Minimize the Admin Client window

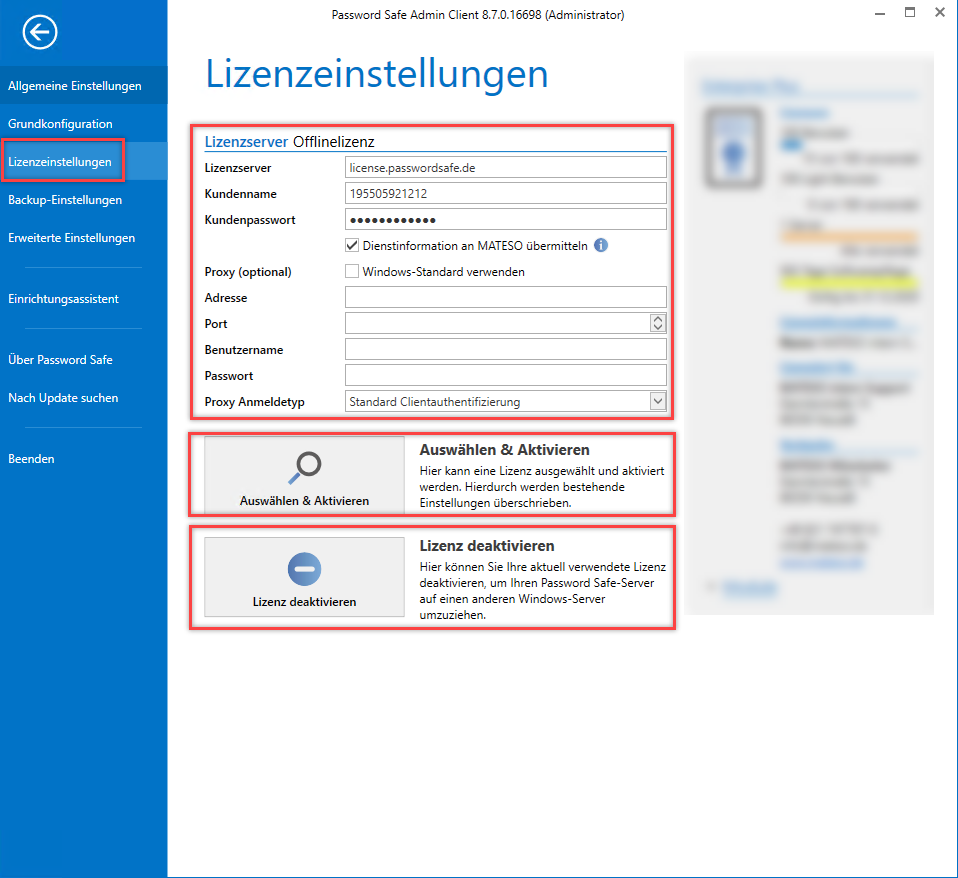(880, 13)
